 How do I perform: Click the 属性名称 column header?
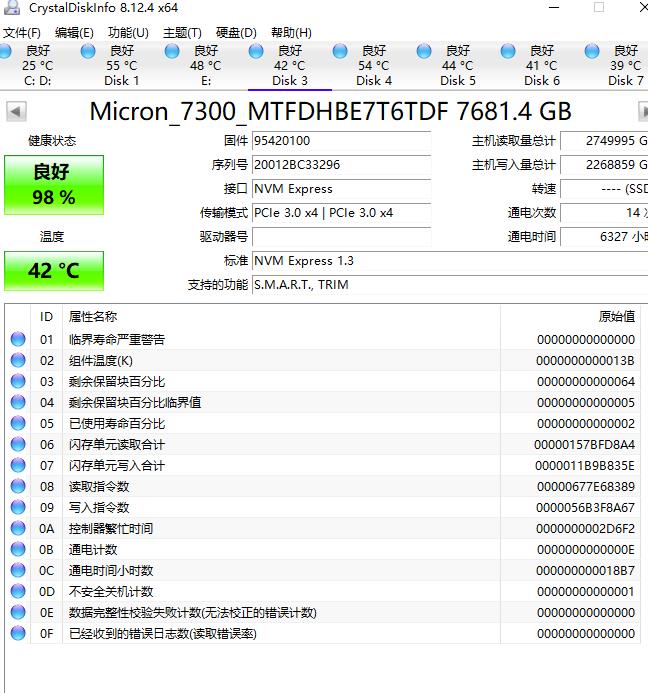click(x=281, y=316)
